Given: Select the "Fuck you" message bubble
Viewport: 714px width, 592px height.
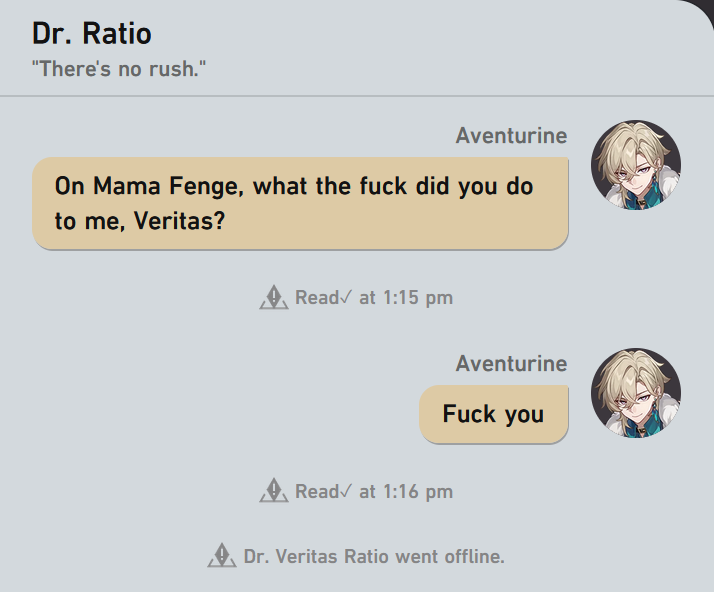Looking at the screenshot, I should click(493, 414).
